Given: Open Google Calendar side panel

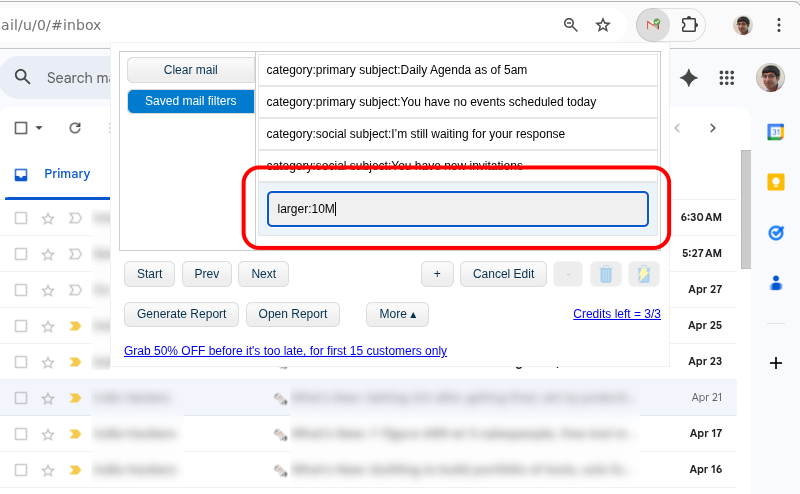Looking at the screenshot, I should pyautogui.click(x=776, y=132).
